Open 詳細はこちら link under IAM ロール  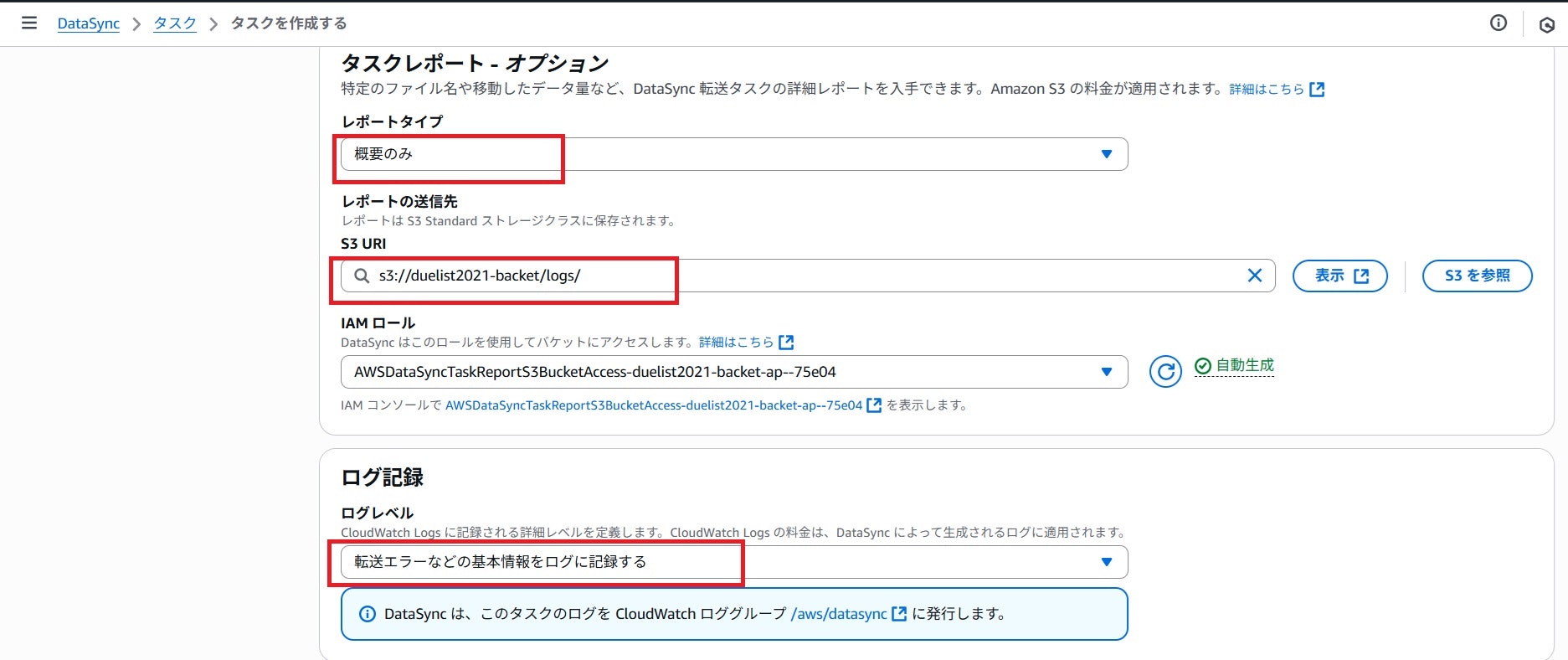tap(746, 342)
